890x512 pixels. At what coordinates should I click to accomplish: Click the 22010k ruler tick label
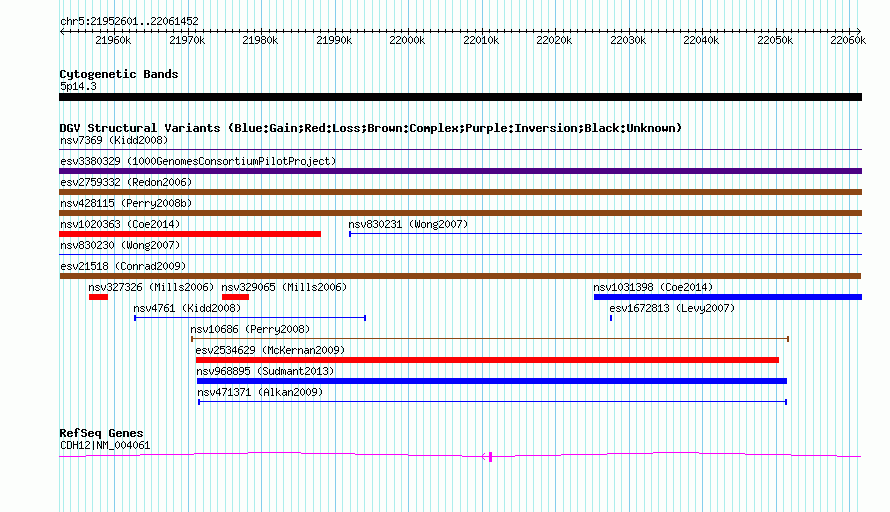tap(481, 40)
